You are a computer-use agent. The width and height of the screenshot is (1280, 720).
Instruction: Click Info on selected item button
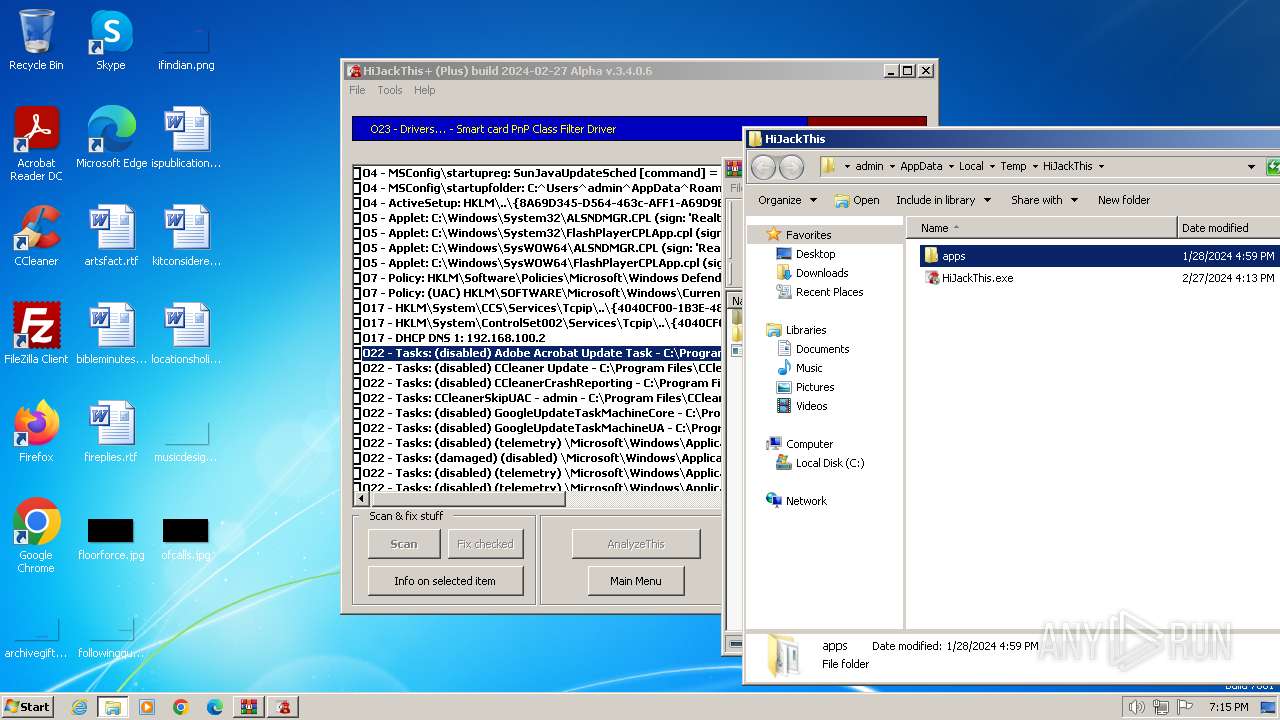coord(445,581)
